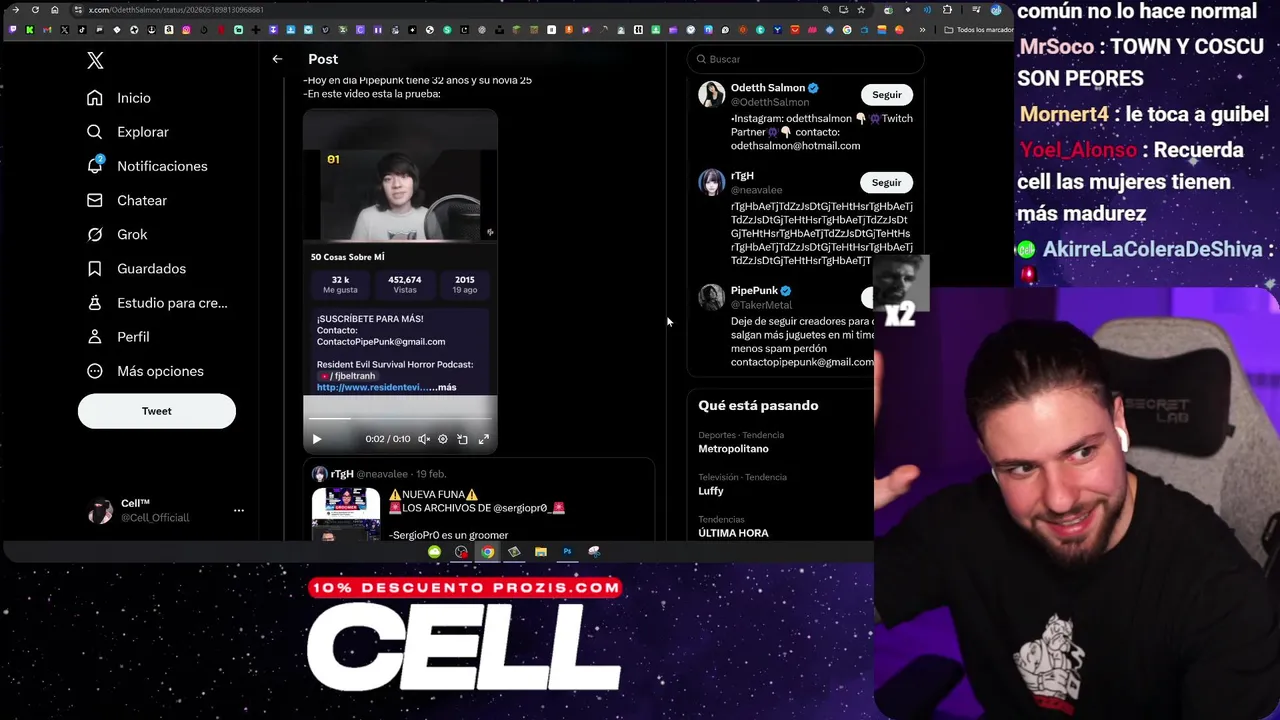Open Notificaciones in the sidebar

click(x=147, y=166)
